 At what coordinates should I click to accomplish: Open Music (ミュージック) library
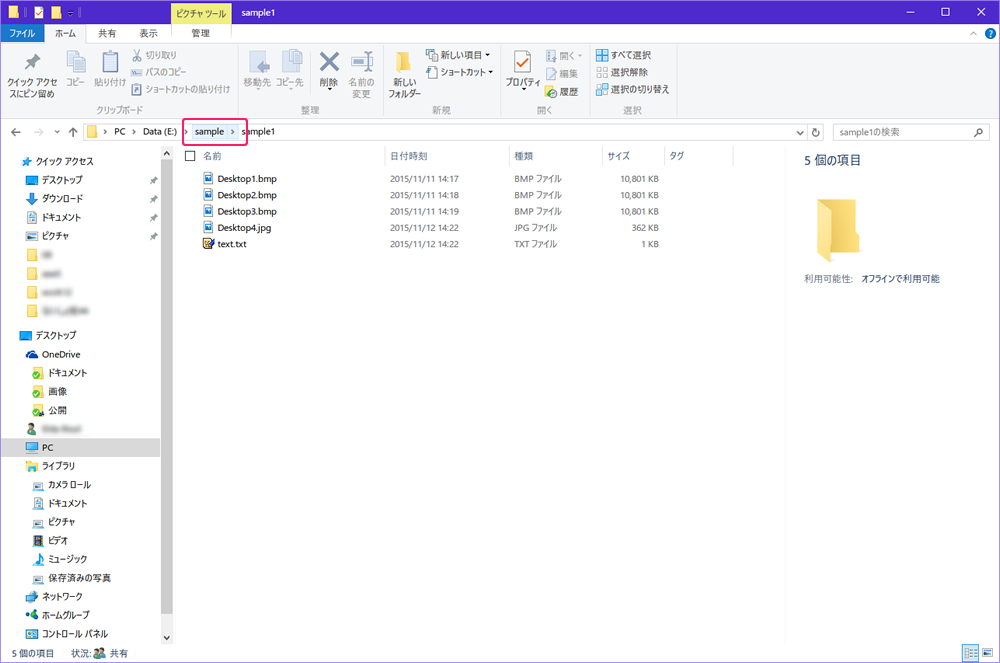67,559
